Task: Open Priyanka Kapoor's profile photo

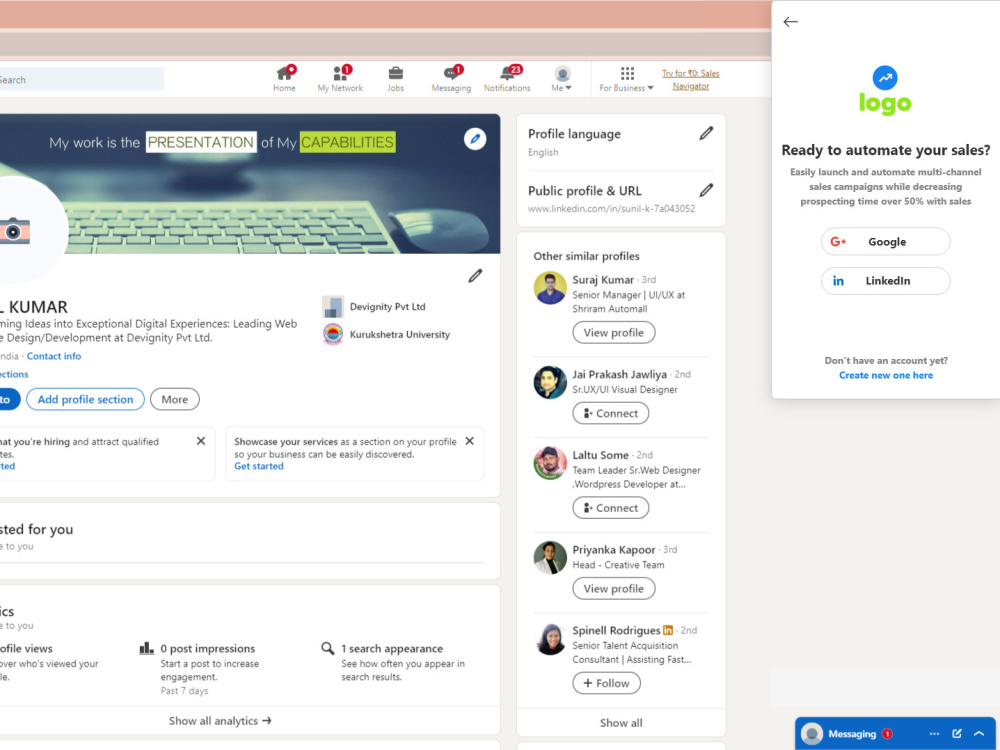Action: 550,557
